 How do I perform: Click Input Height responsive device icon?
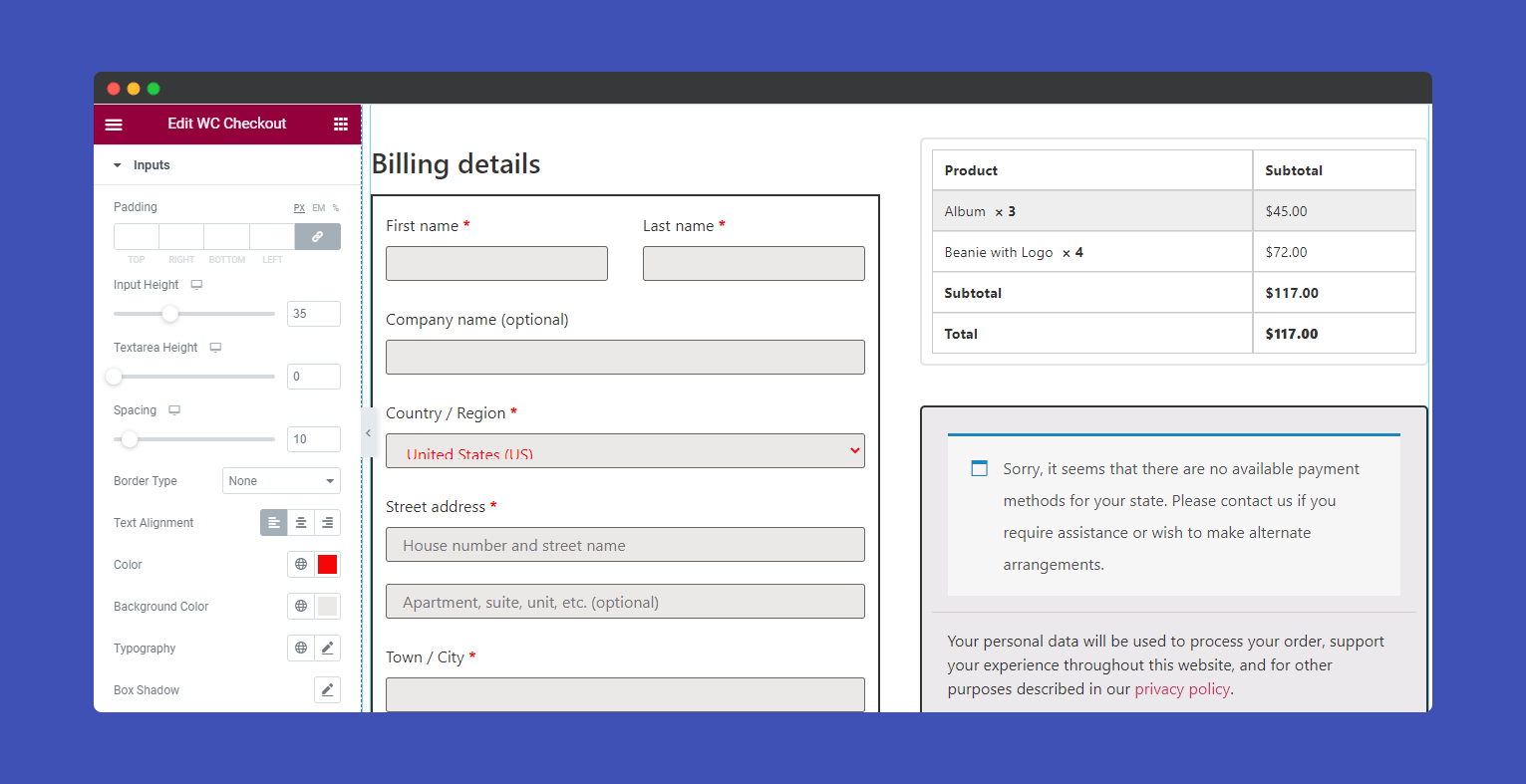tap(196, 285)
